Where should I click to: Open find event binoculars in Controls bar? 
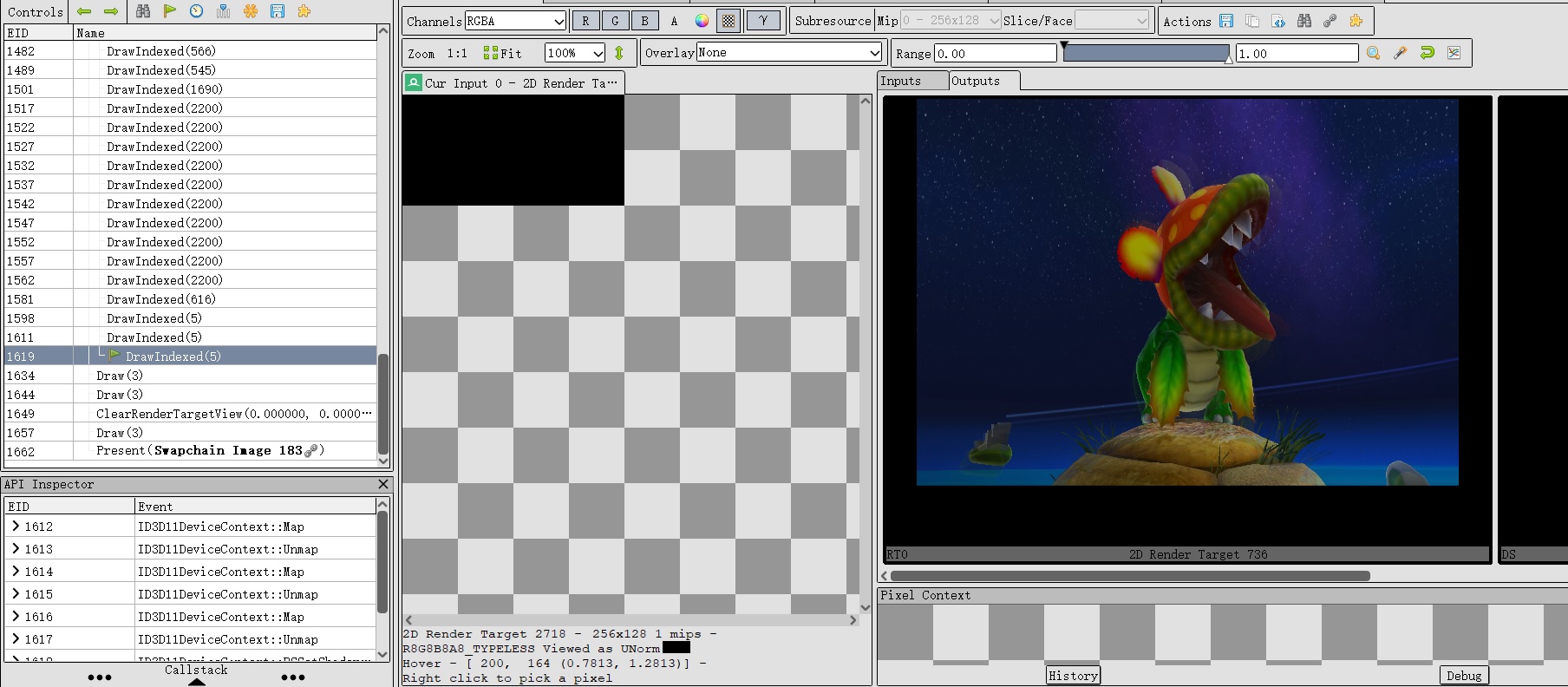click(144, 11)
